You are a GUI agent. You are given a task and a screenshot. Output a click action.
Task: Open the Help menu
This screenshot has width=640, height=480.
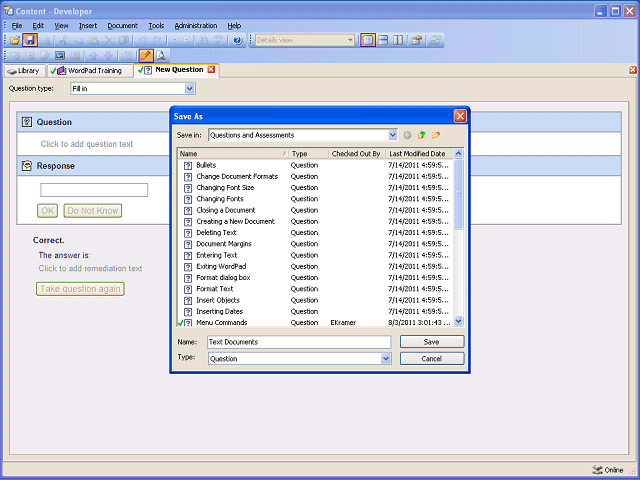coord(234,26)
